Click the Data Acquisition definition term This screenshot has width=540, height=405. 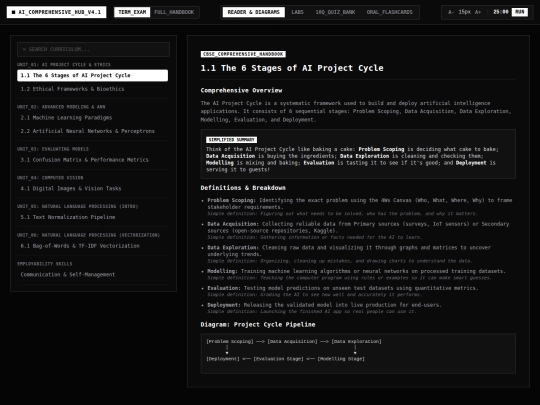(233, 224)
